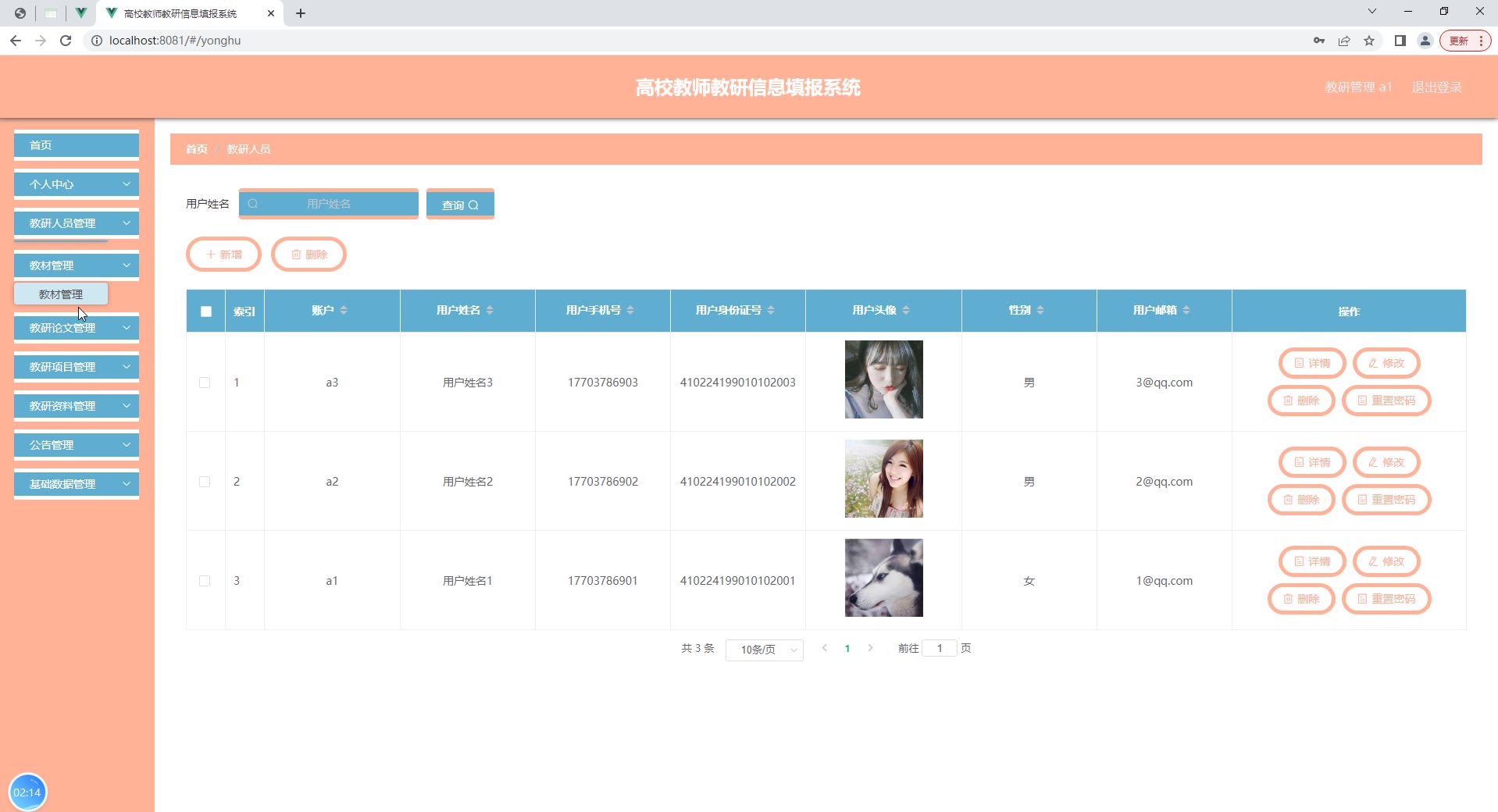Expand the 教研论文管理 sidebar menu
Screen dimensions: 1498x812
[x=77, y=328]
